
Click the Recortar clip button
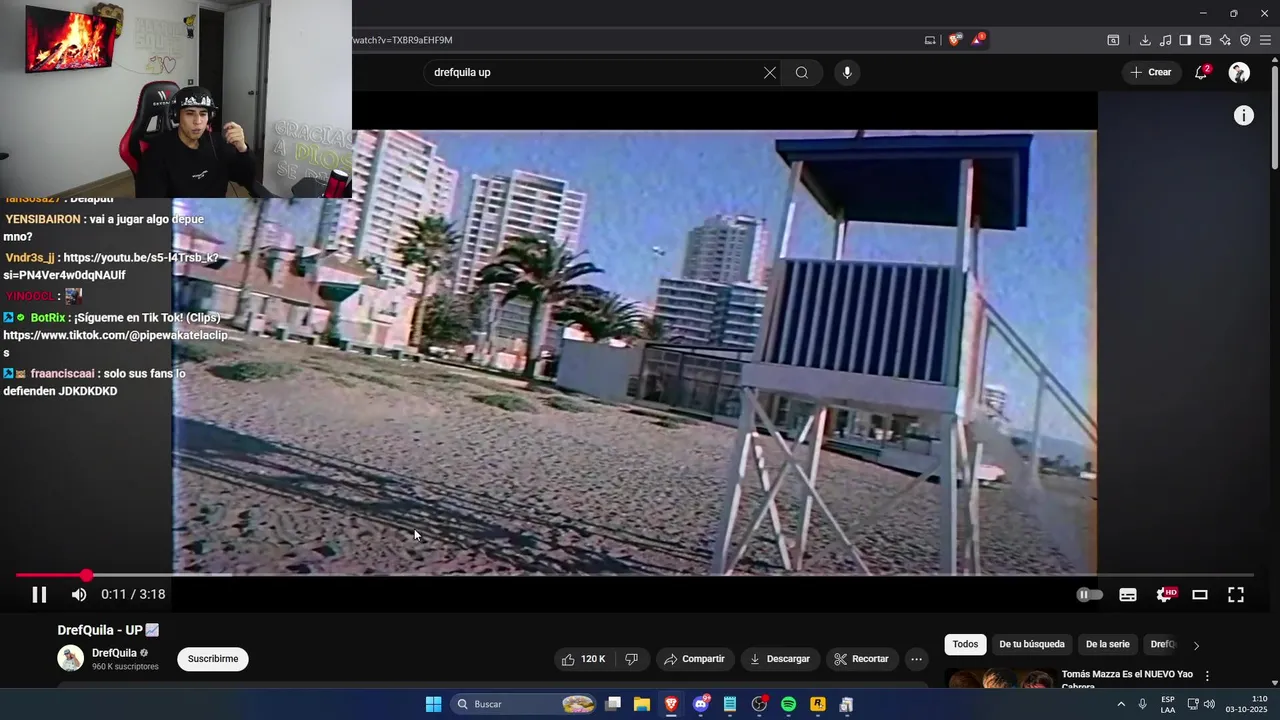pyautogui.click(x=861, y=659)
